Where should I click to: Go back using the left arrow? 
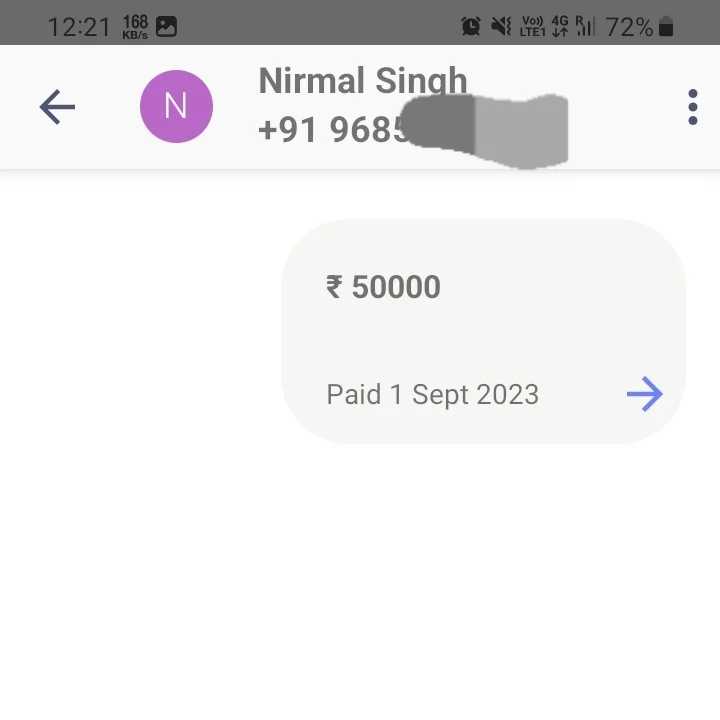[x=57, y=107]
